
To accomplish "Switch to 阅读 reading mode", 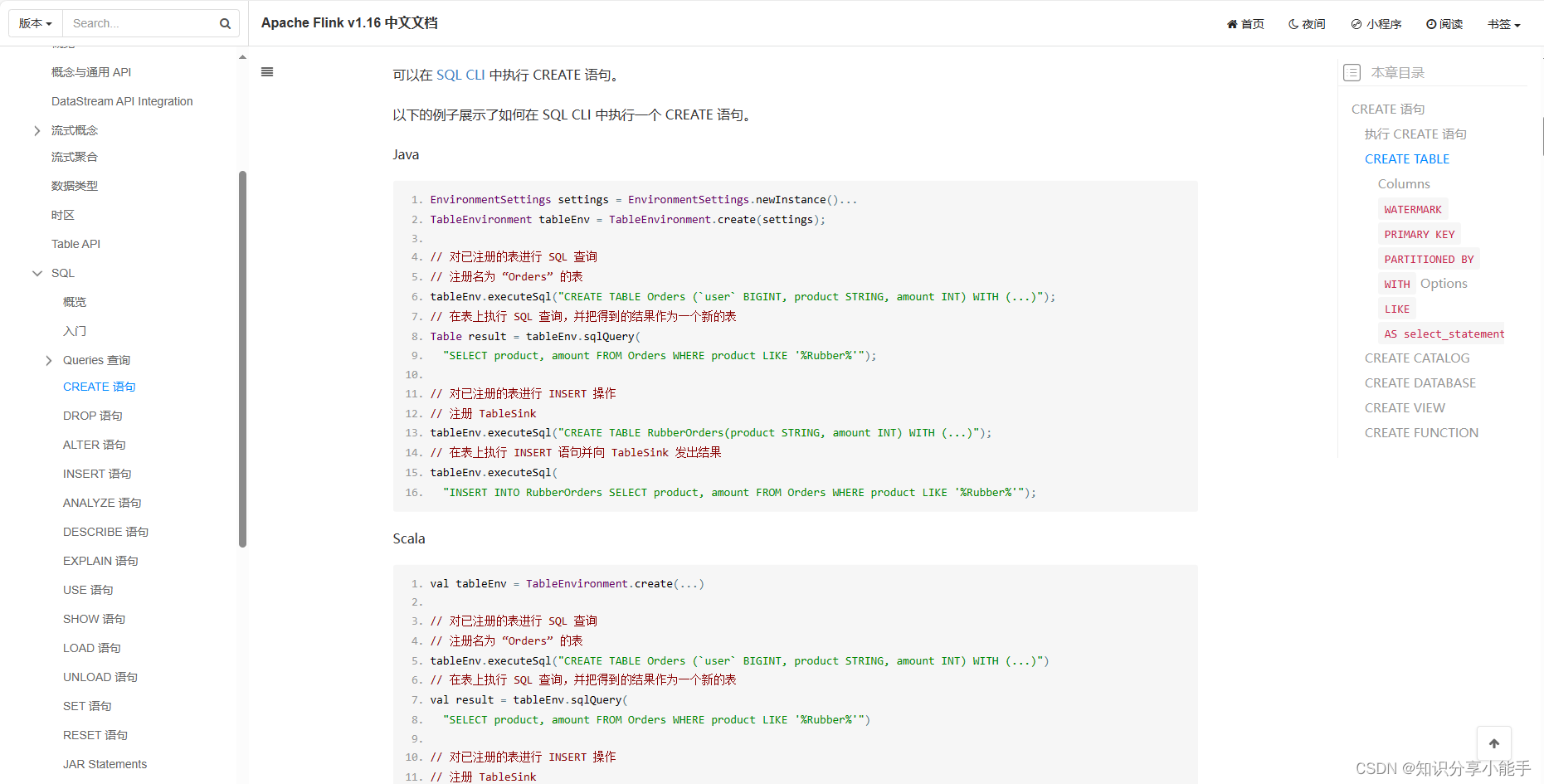I will pyautogui.click(x=1444, y=24).
